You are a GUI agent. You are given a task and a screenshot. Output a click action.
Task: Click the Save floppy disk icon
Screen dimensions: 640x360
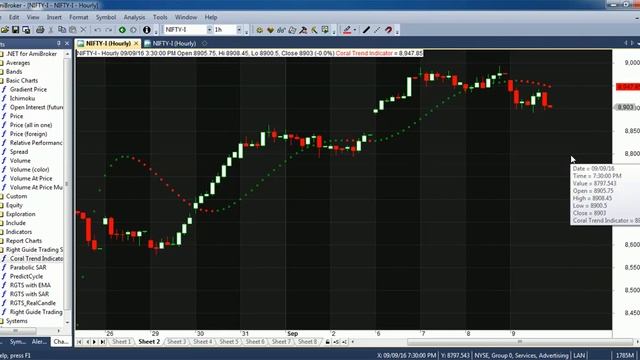(16, 30)
